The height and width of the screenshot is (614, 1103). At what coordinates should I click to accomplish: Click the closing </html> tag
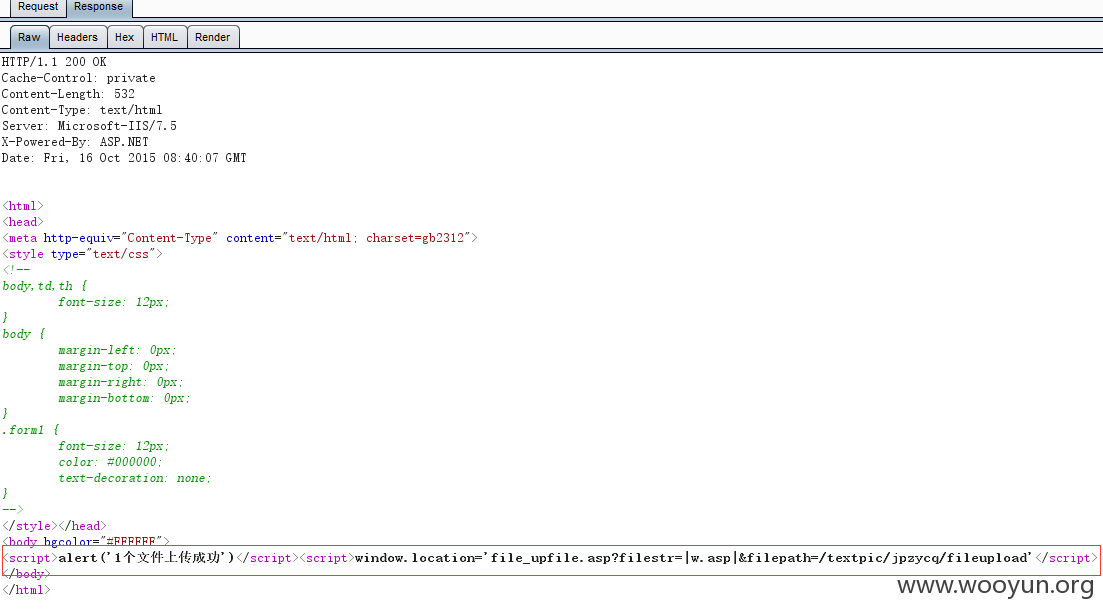(x=27, y=590)
